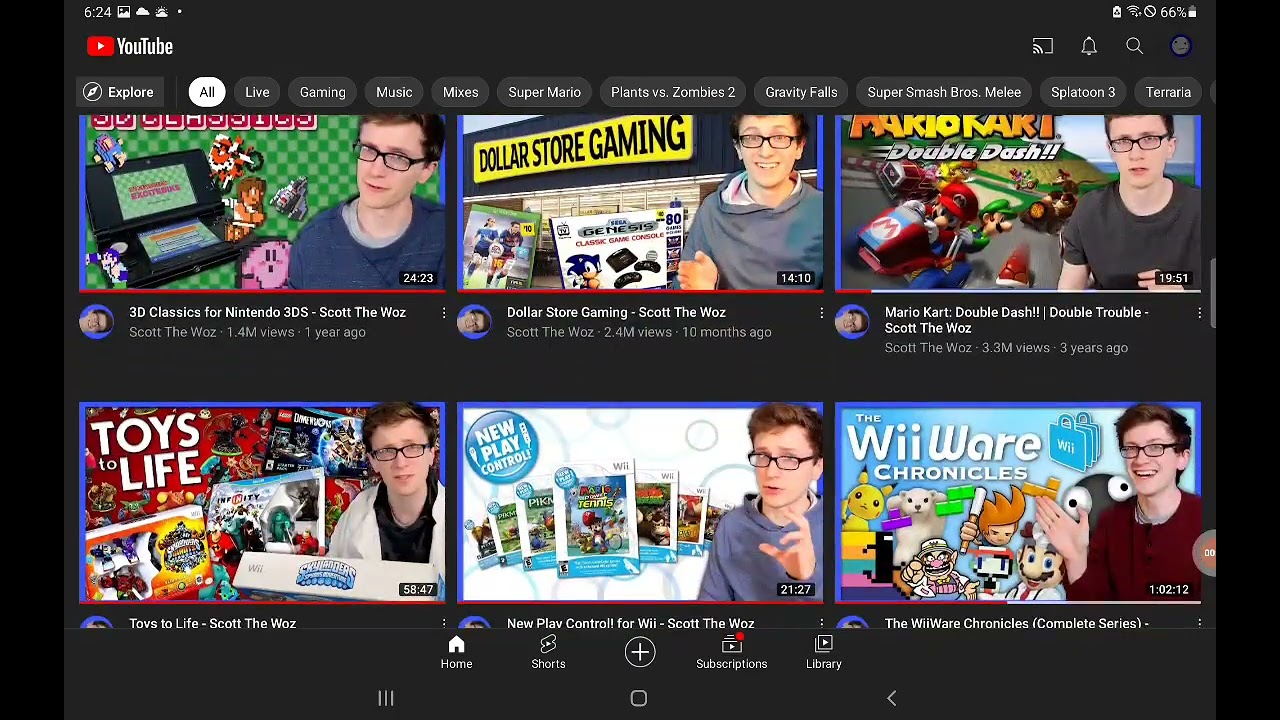Play the Dollar Store Gaming thumbnail
The image size is (1280, 720).
pyautogui.click(x=640, y=203)
